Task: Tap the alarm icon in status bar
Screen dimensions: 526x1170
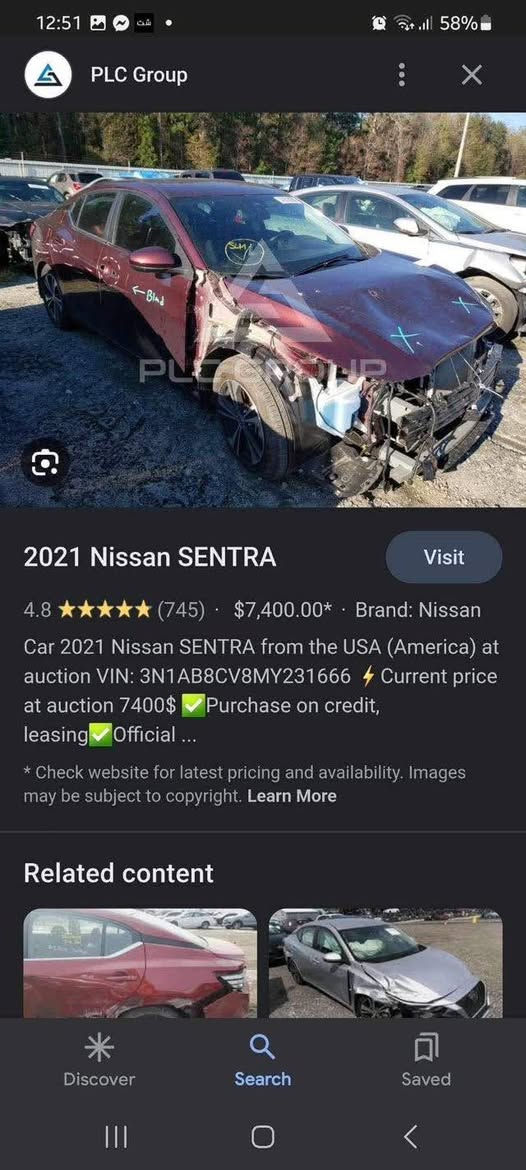Action: 379,23
